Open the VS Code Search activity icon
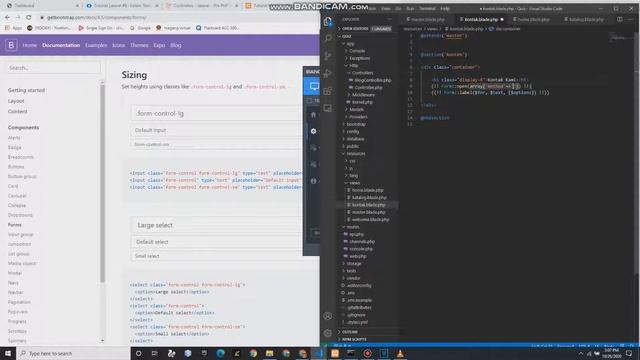This screenshot has height=360, width=640. click(328, 38)
